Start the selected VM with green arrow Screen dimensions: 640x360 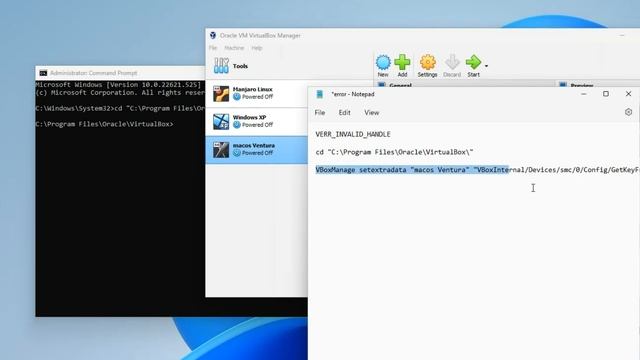pos(473,65)
